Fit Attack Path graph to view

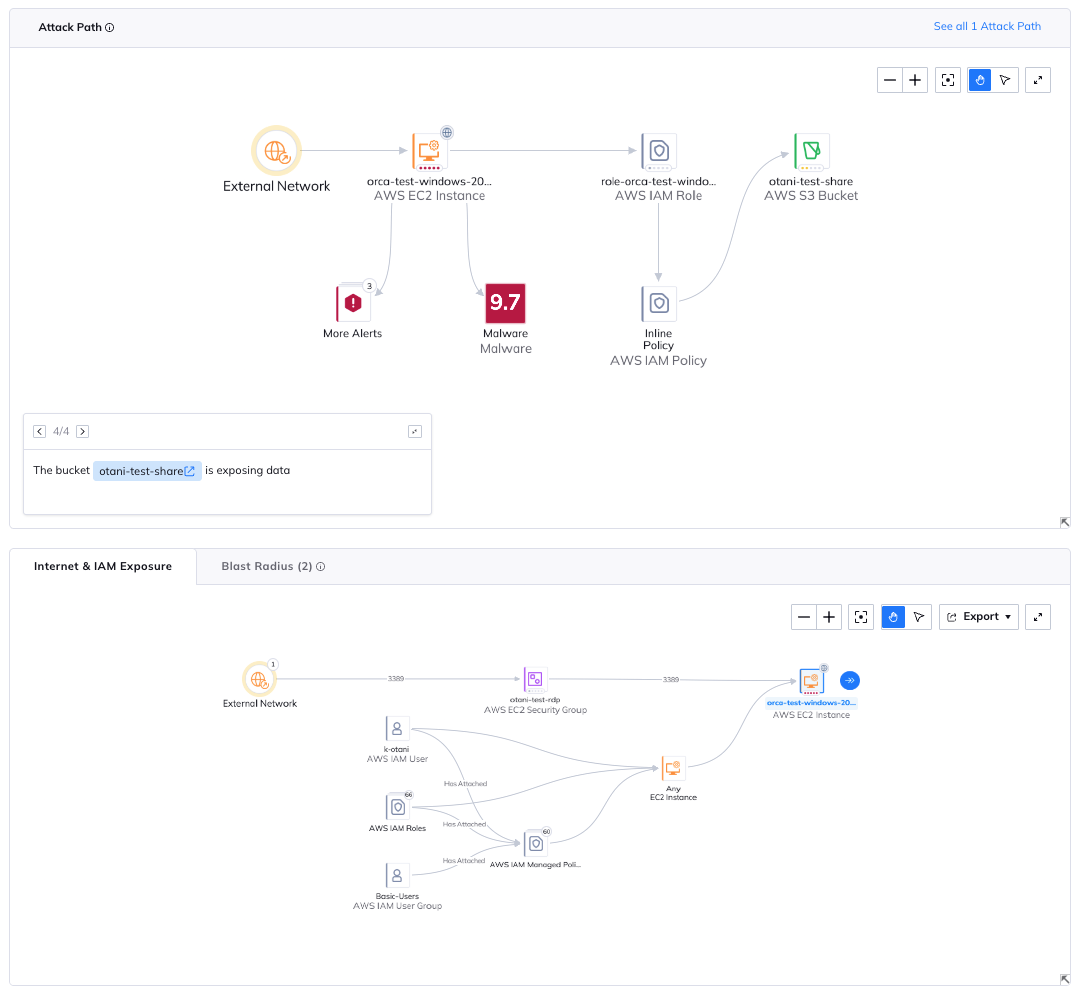click(948, 80)
